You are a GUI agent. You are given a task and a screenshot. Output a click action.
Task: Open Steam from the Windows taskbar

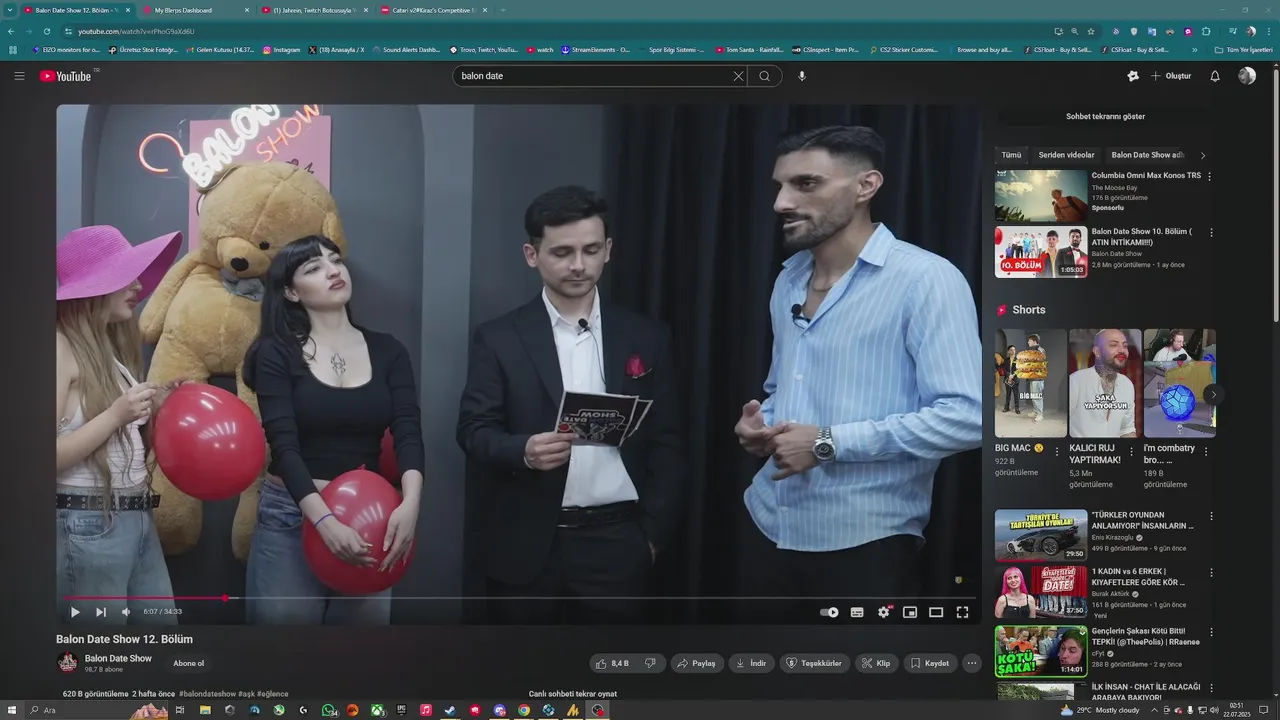point(450,710)
